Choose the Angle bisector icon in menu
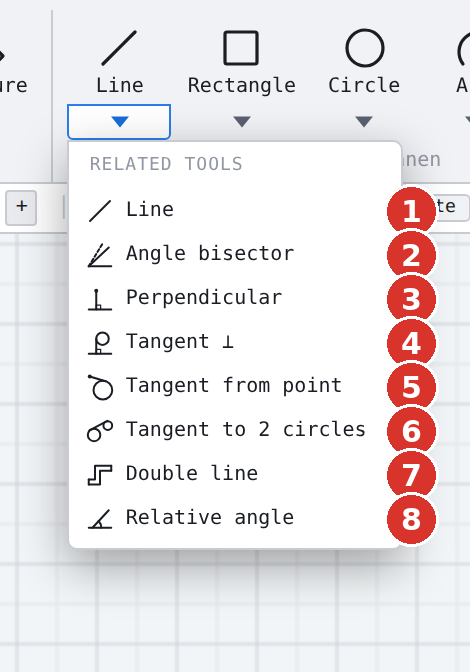Image resolution: width=470 pixels, height=672 pixels. (100, 255)
